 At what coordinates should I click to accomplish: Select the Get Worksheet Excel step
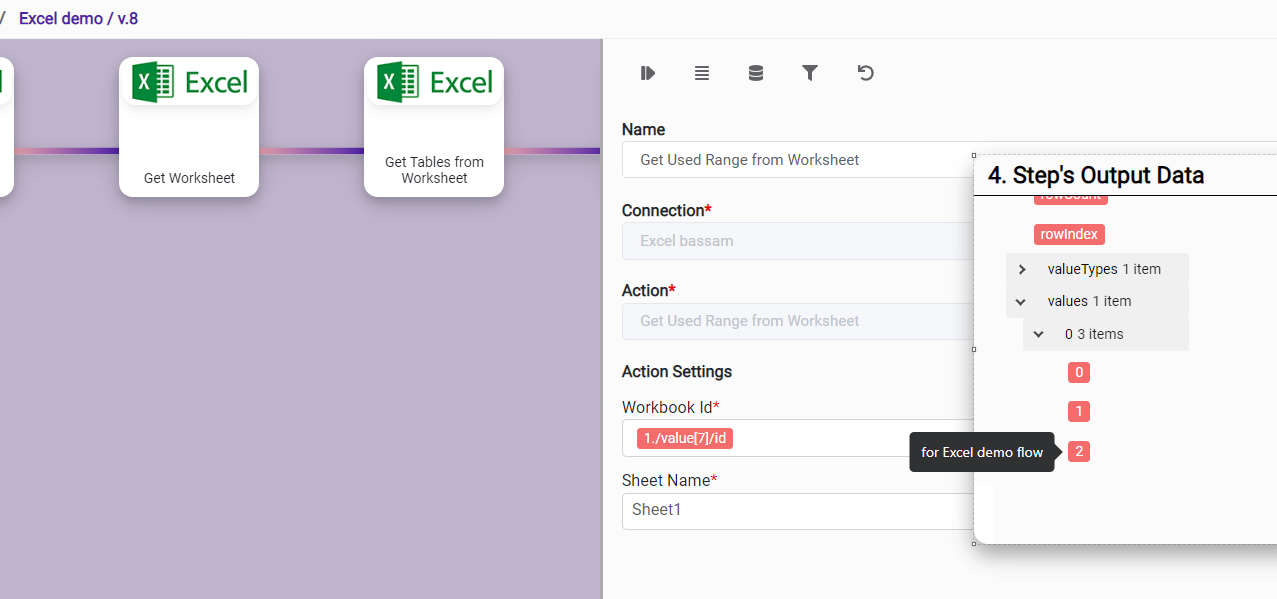click(189, 127)
